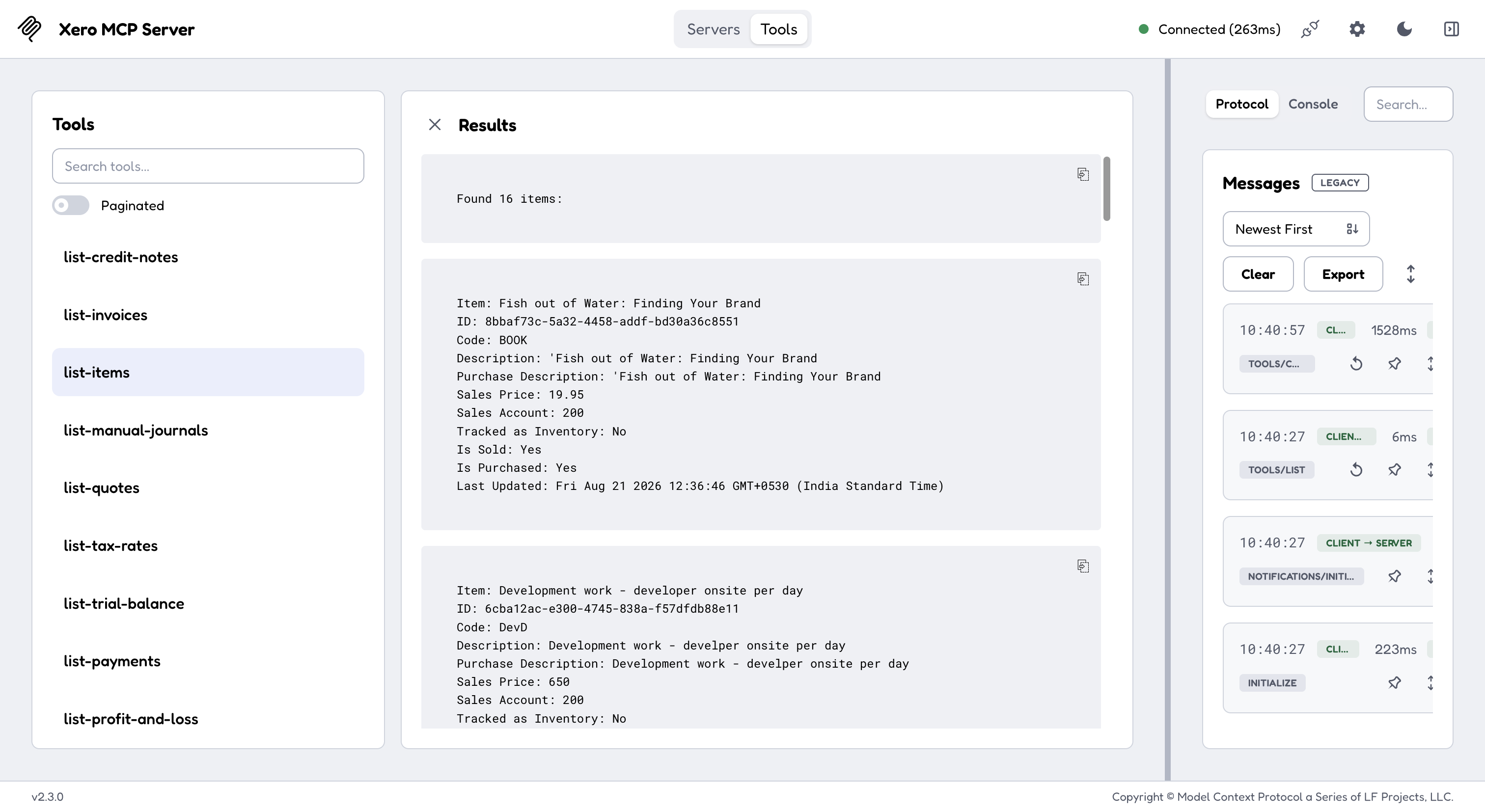This screenshot has height=812, width=1485.
Task: Copy the 'Found 16 items' result block
Action: coord(1083,174)
